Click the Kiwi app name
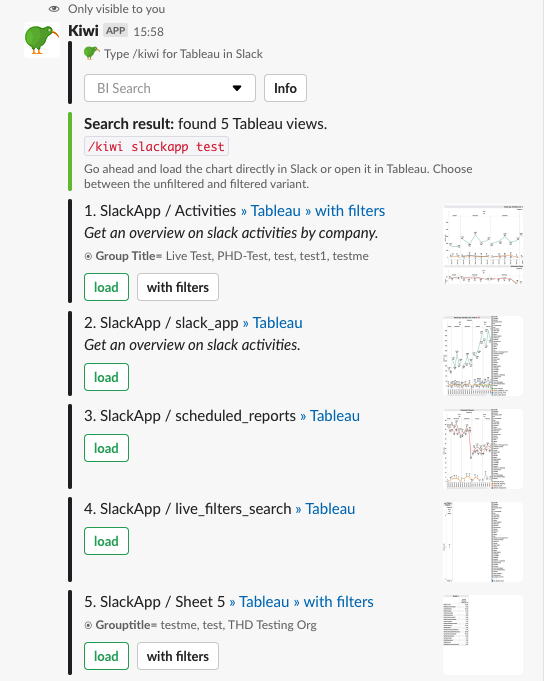 point(83,31)
